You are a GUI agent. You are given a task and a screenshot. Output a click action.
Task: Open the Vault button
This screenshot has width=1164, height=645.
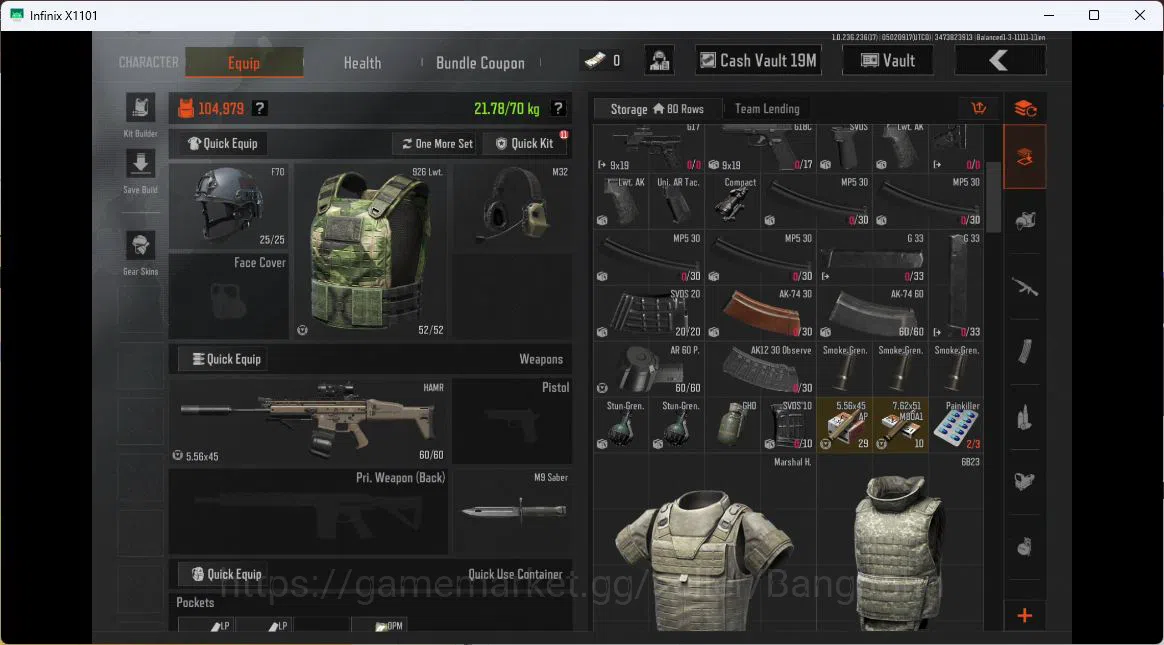888,61
